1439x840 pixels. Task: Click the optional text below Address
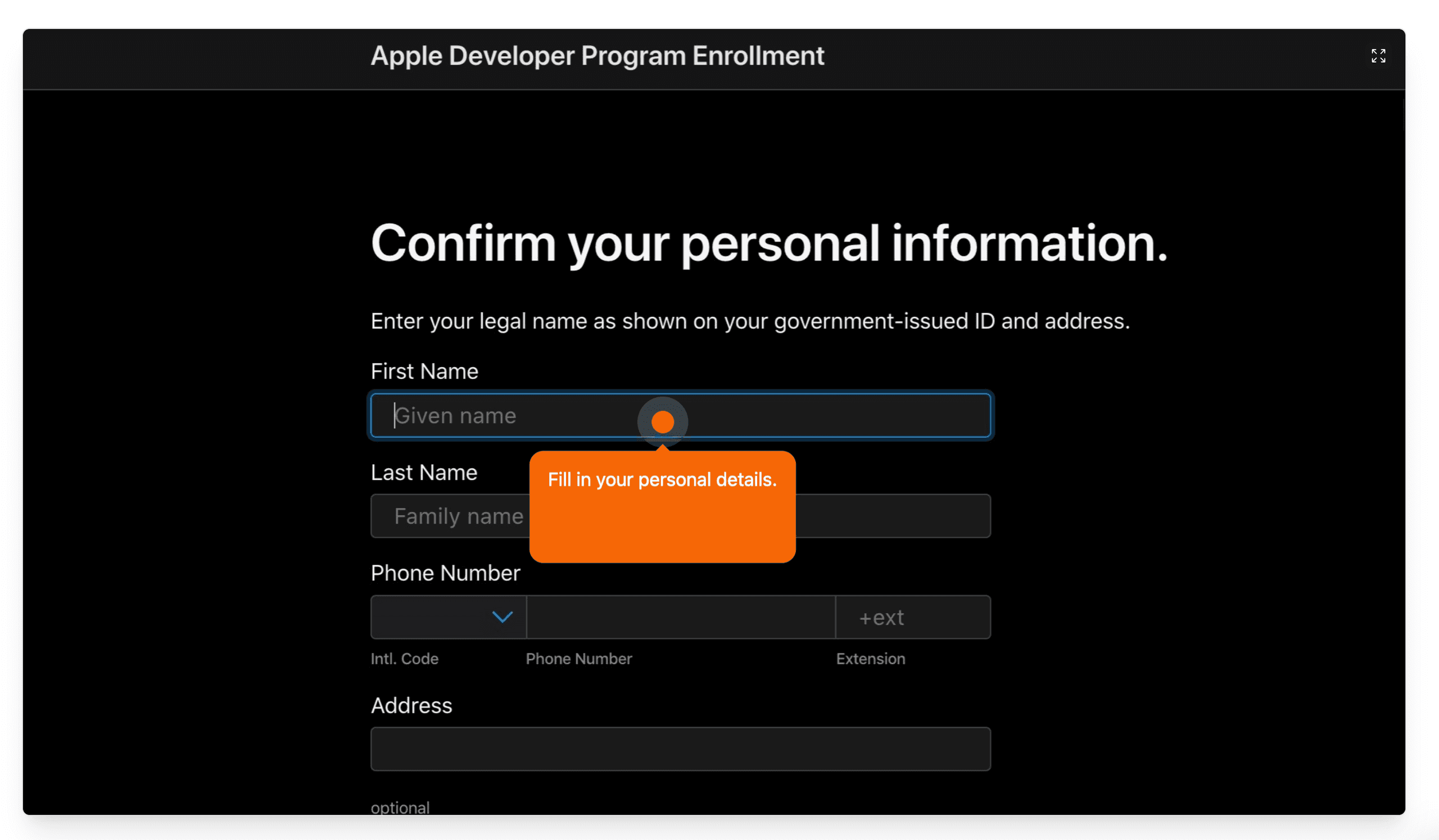pos(400,807)
